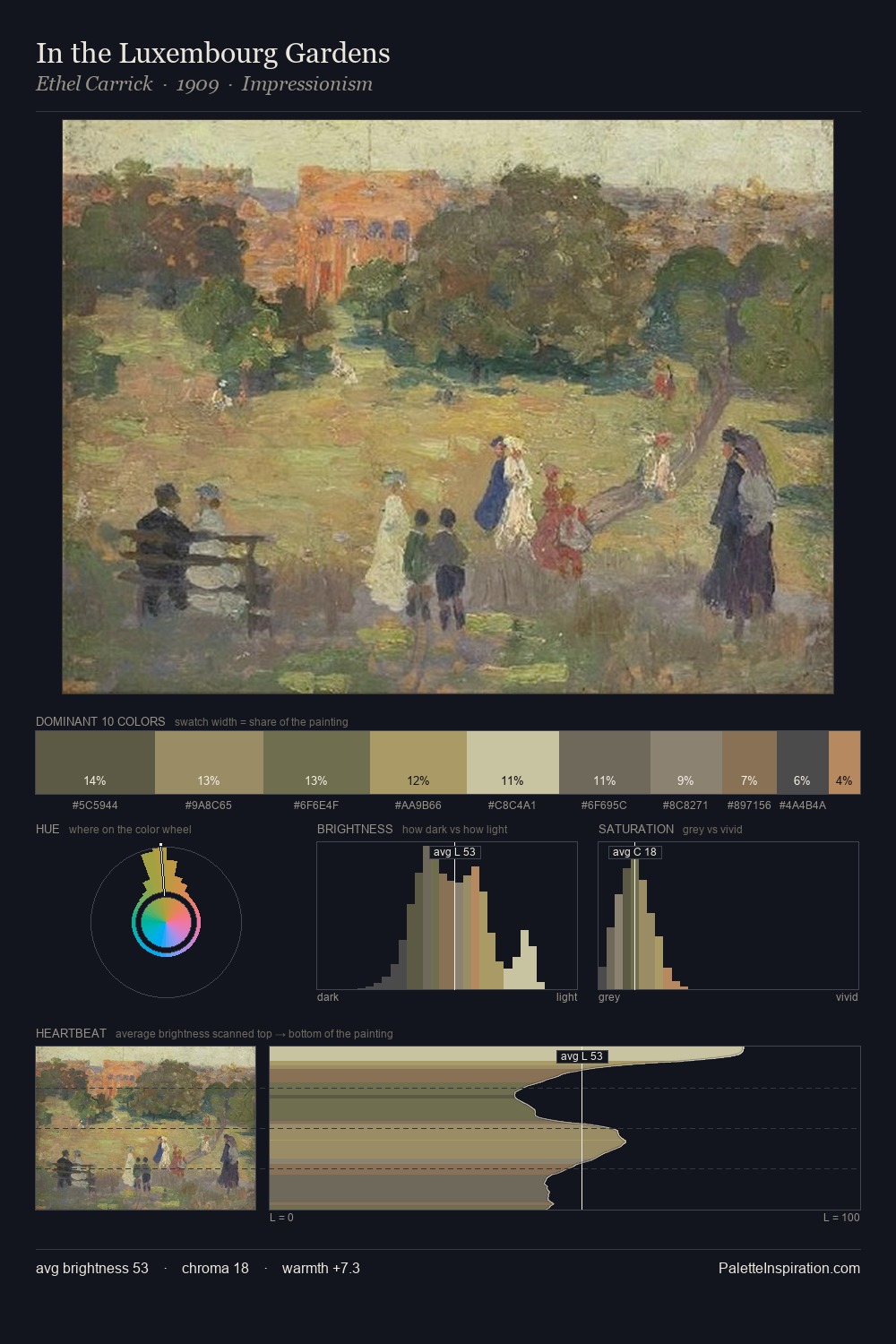Click 'where on the color wheel' caption
The image size is (896, 1344).
pyautogui.click(x=130, y=830)
